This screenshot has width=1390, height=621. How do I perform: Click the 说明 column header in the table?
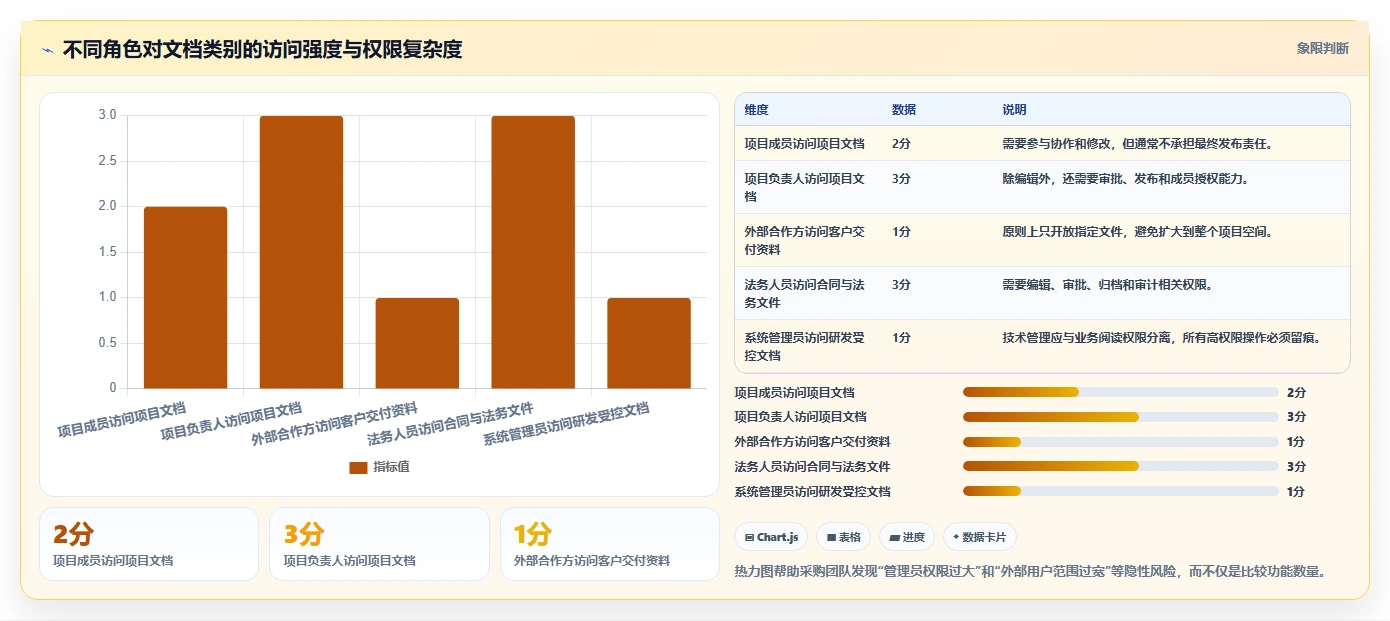coord(1014,110)
